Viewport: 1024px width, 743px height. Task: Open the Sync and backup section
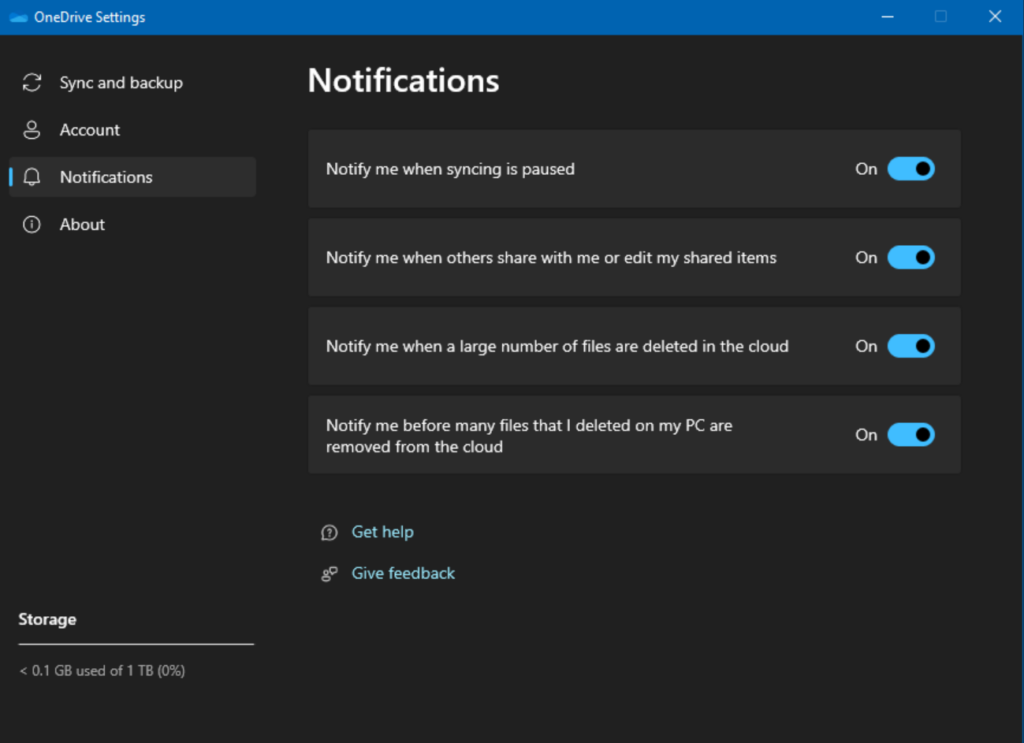[133, 83]
